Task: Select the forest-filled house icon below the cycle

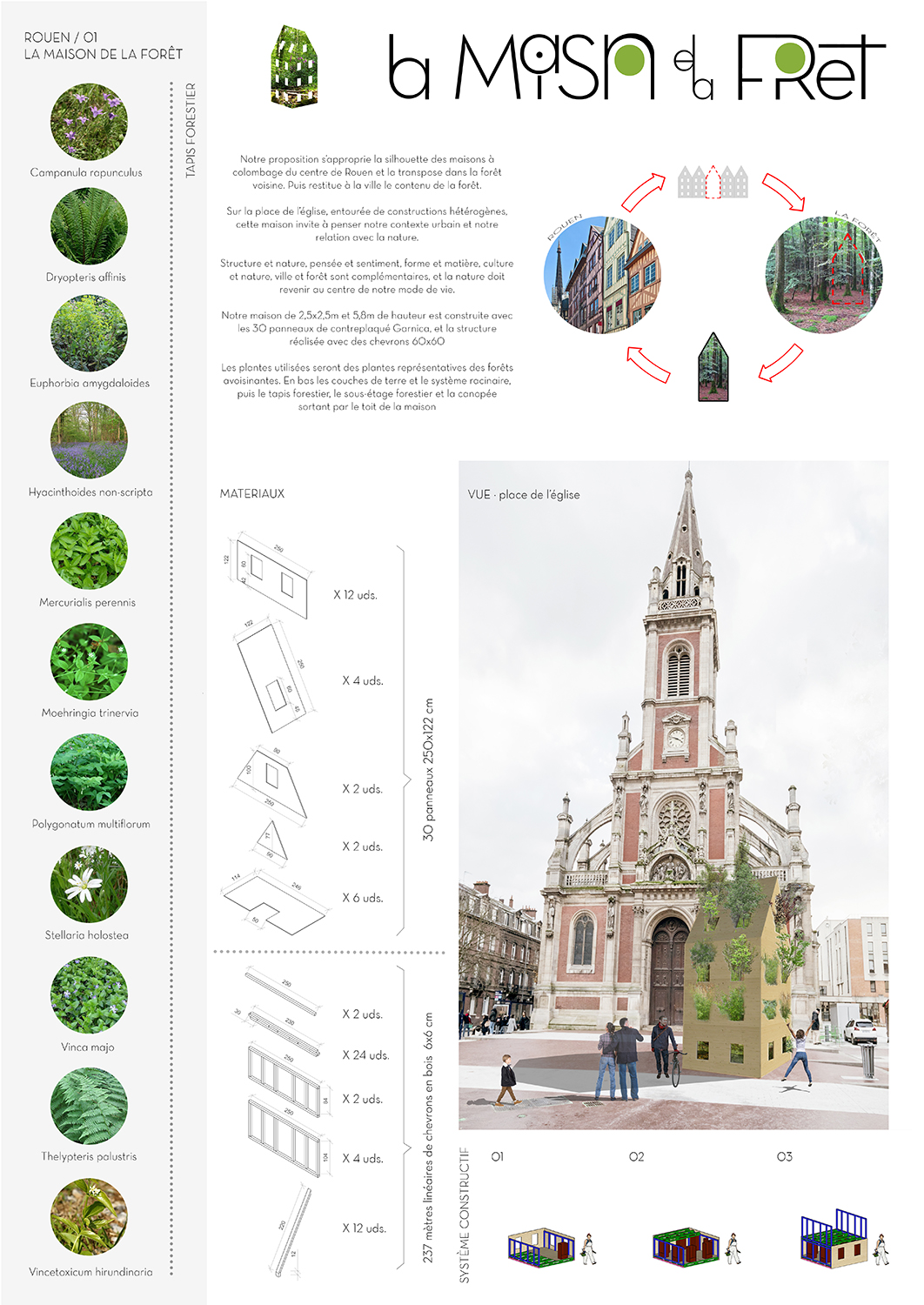Action: click(x=713, y=367)
